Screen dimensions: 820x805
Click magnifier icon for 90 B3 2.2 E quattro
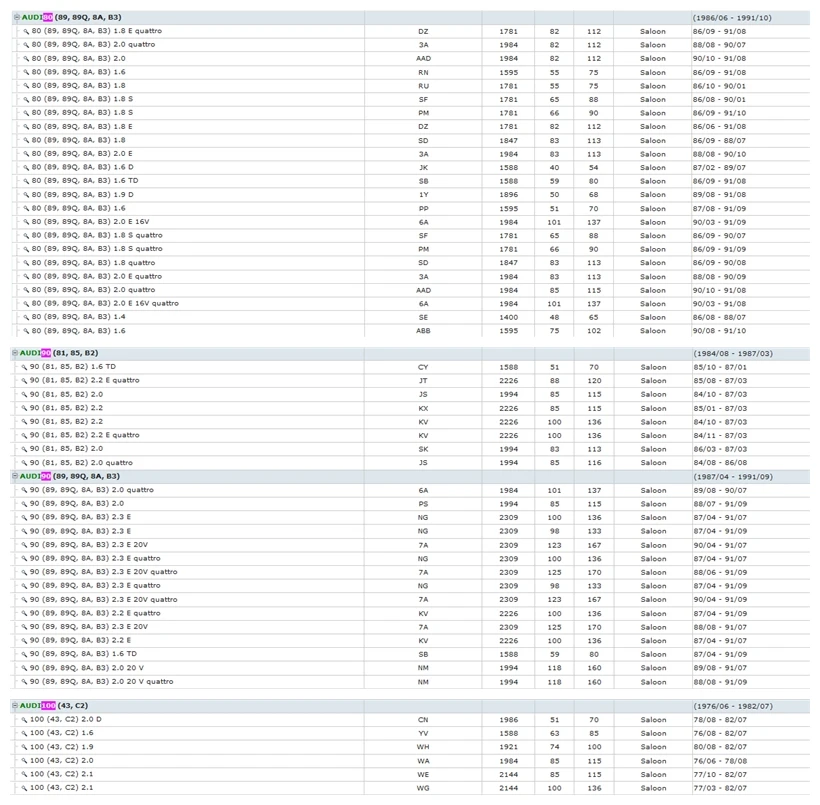coord(24,613)
